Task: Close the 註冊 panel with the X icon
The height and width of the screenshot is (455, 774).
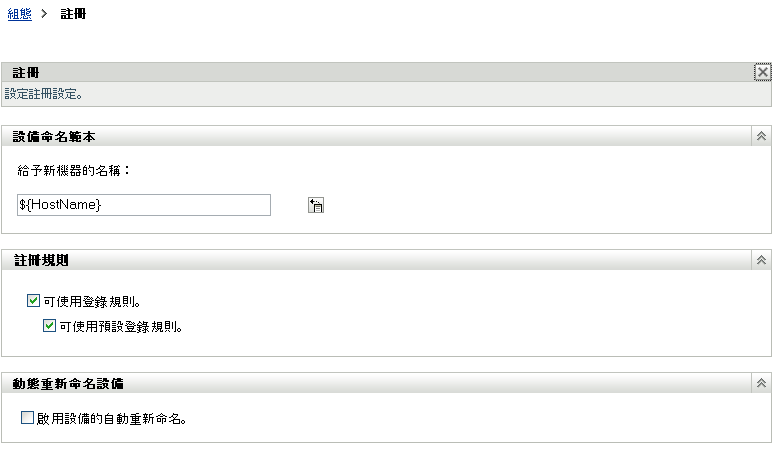Action: pos(763,73)
